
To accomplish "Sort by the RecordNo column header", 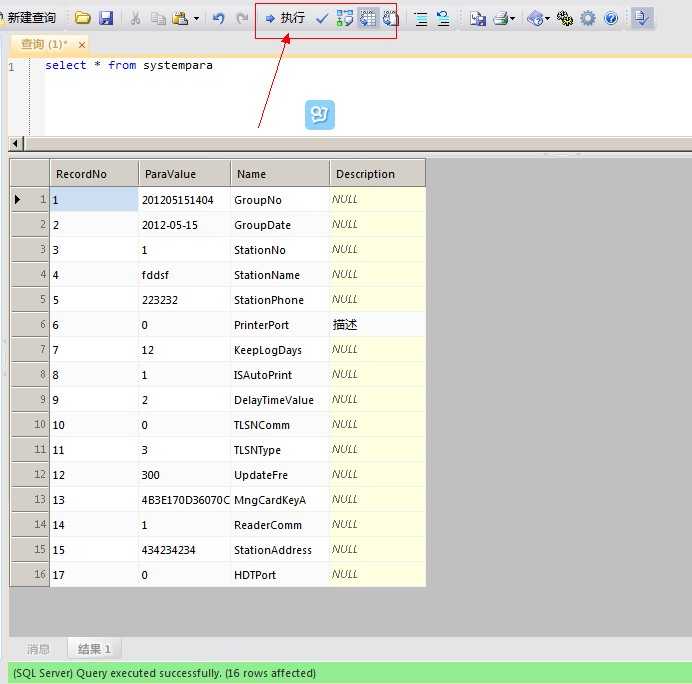I will click(94, 174).
